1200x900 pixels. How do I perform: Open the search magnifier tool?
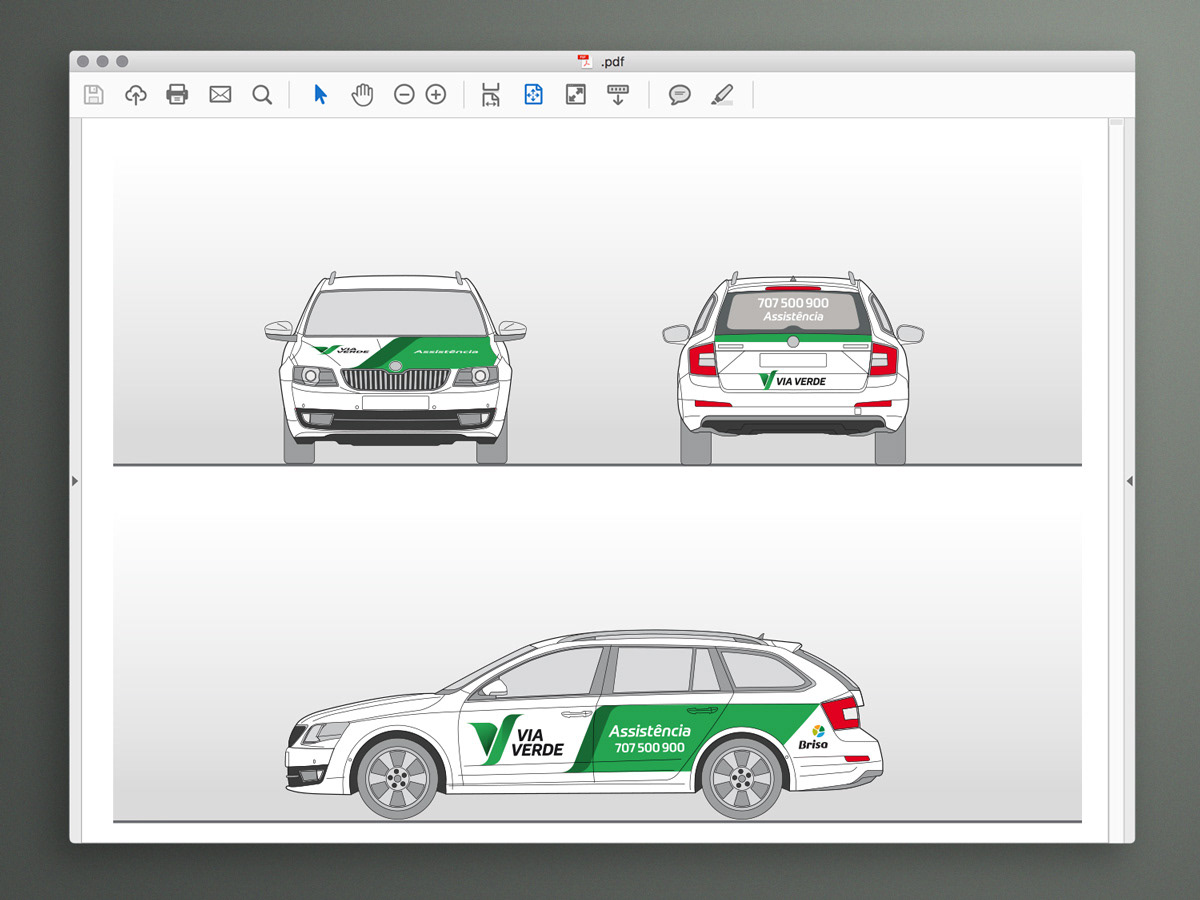click(262, 95)
